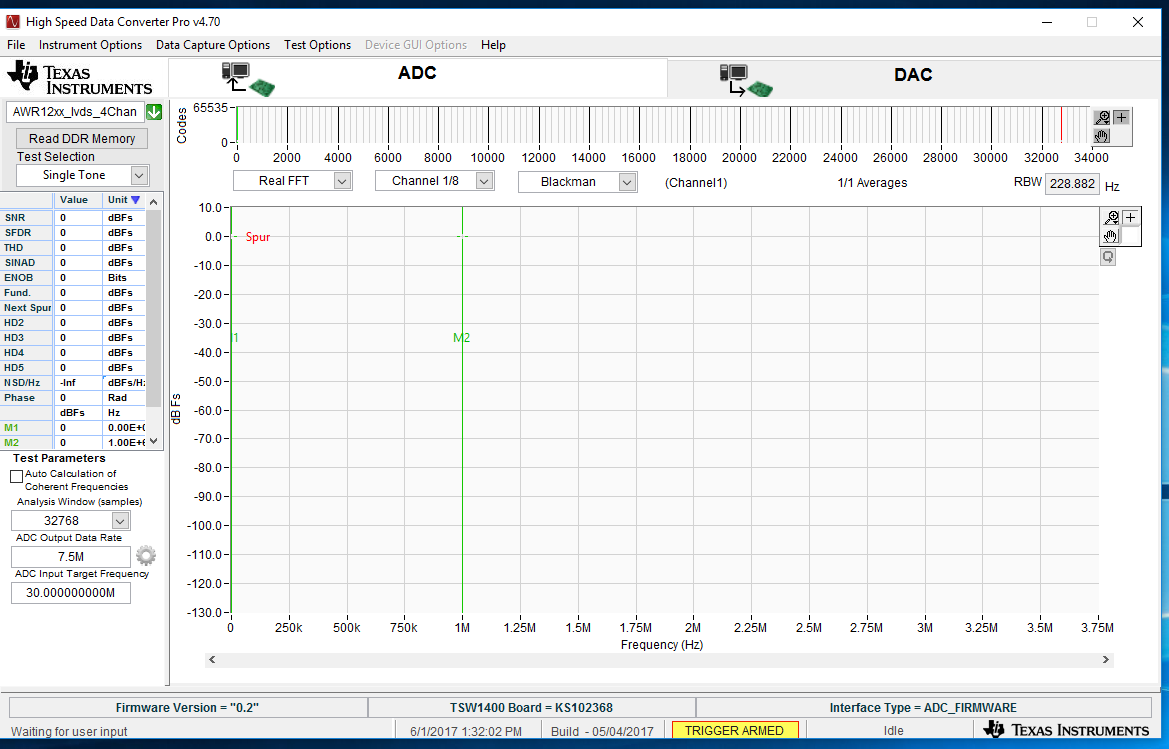
Task: Click the TRIGGER ARMED status indicator
Action: pos(735,730)
